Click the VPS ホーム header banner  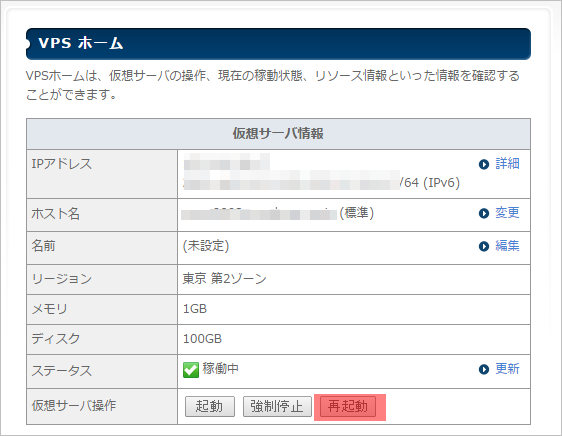click(278, 44)
